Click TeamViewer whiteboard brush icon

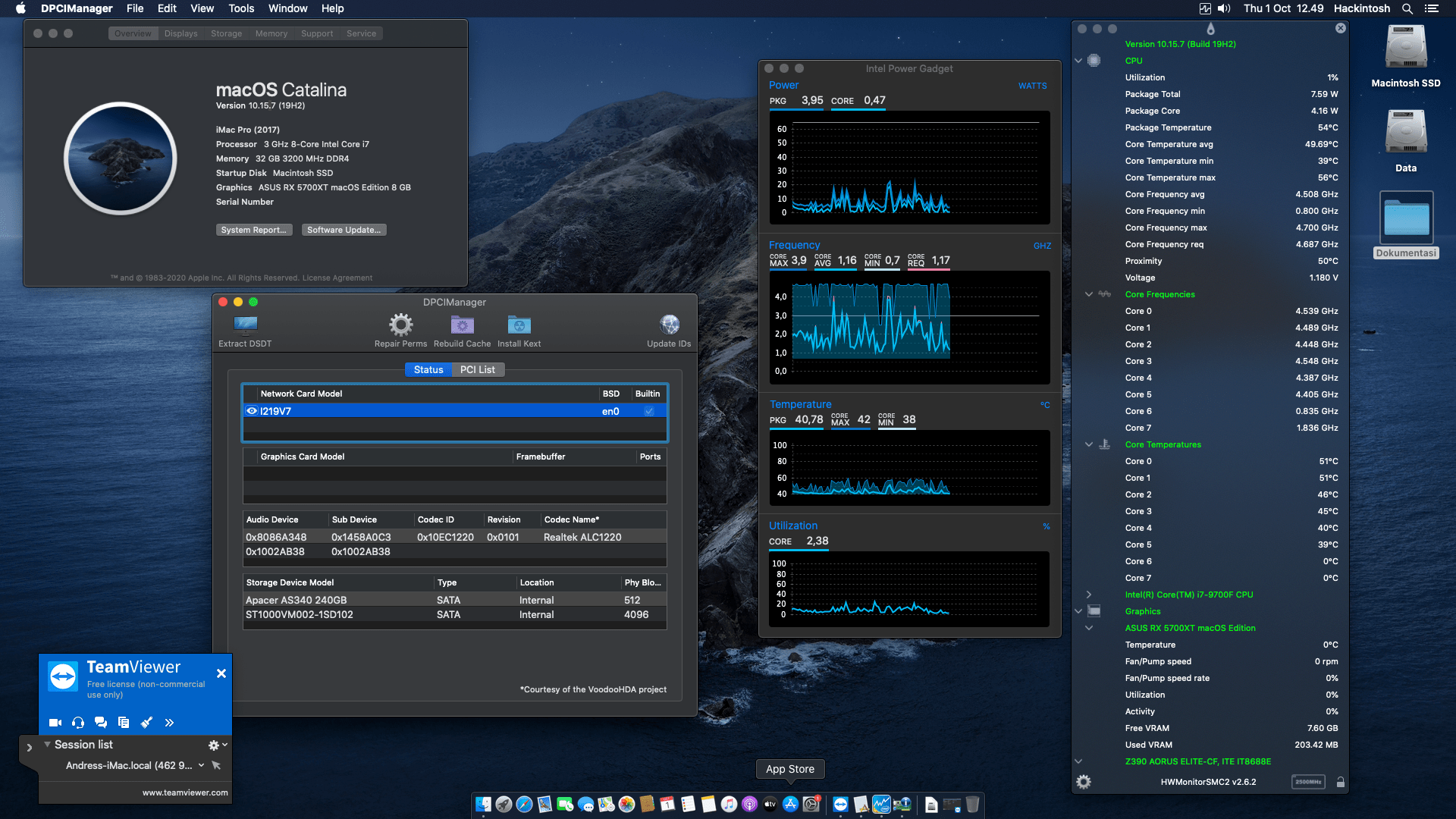click(x=146, y=723)
